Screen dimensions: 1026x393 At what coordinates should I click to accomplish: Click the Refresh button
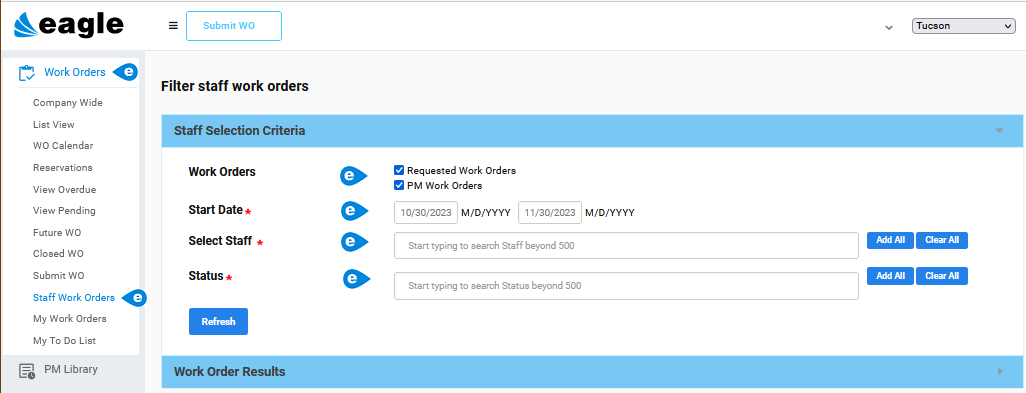pyautogui.click(x=219, y=322)
